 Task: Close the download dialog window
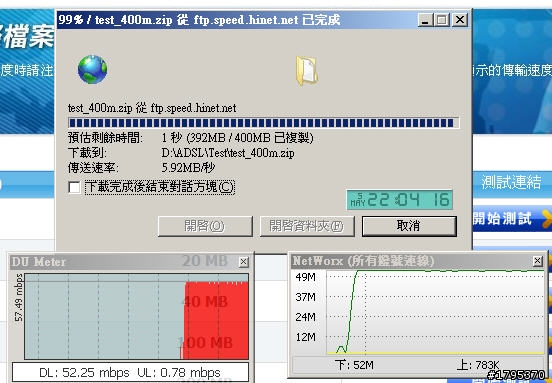coord(459,20)
